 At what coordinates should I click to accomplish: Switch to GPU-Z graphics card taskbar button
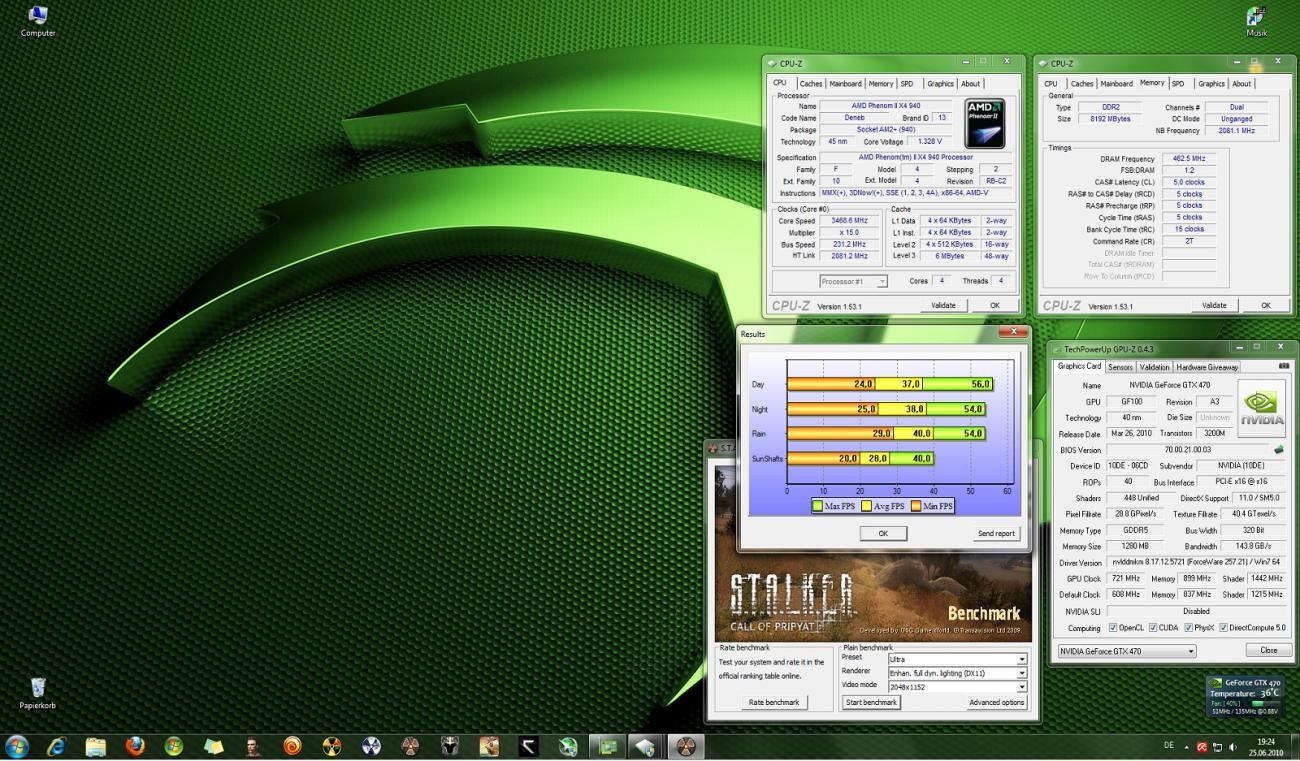[607, 746]
